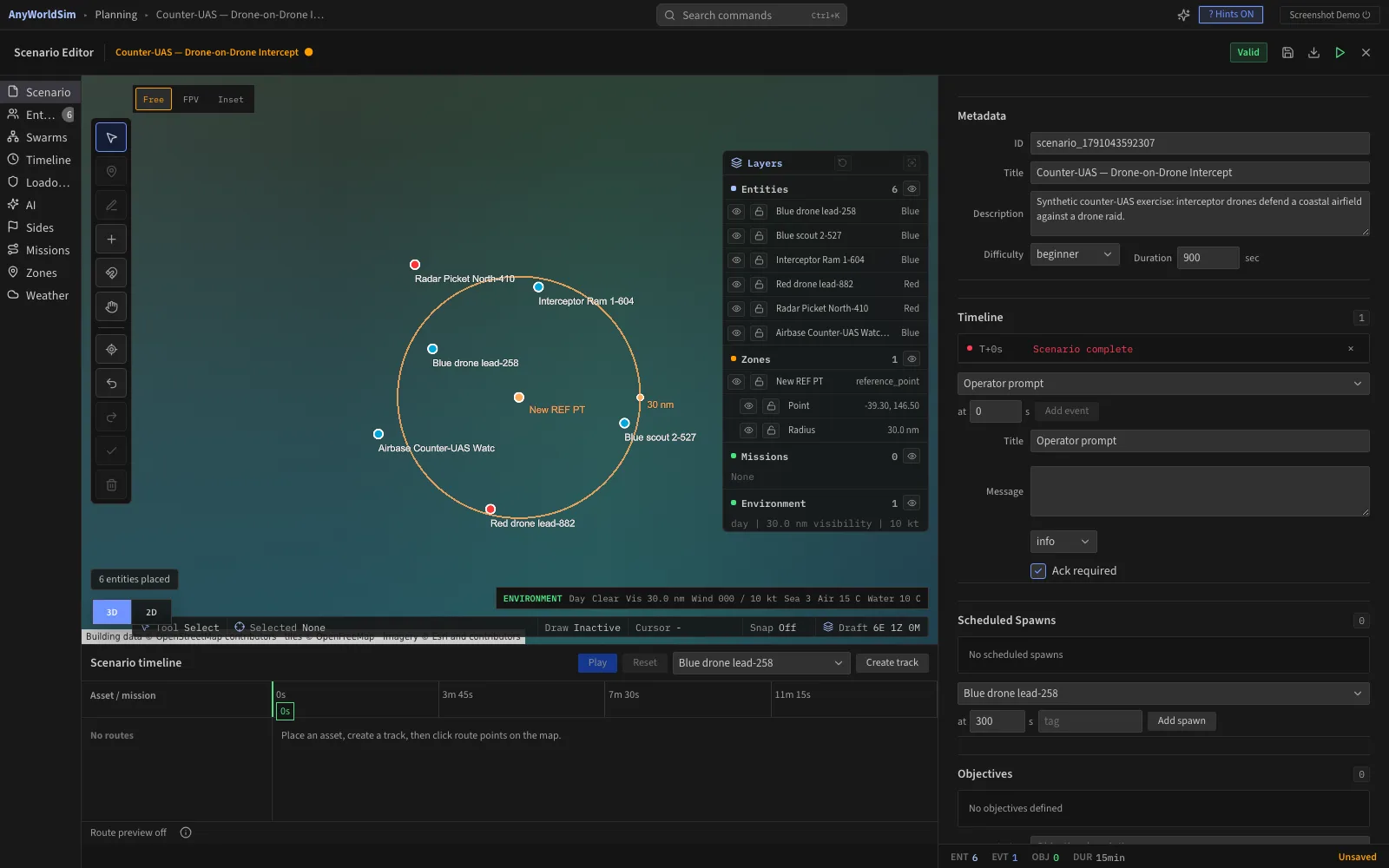Viewport: 1389px width, 868px height.
Task: Open the info severity dropdown
Action: pyautogui.click(x=1063, y=542)
